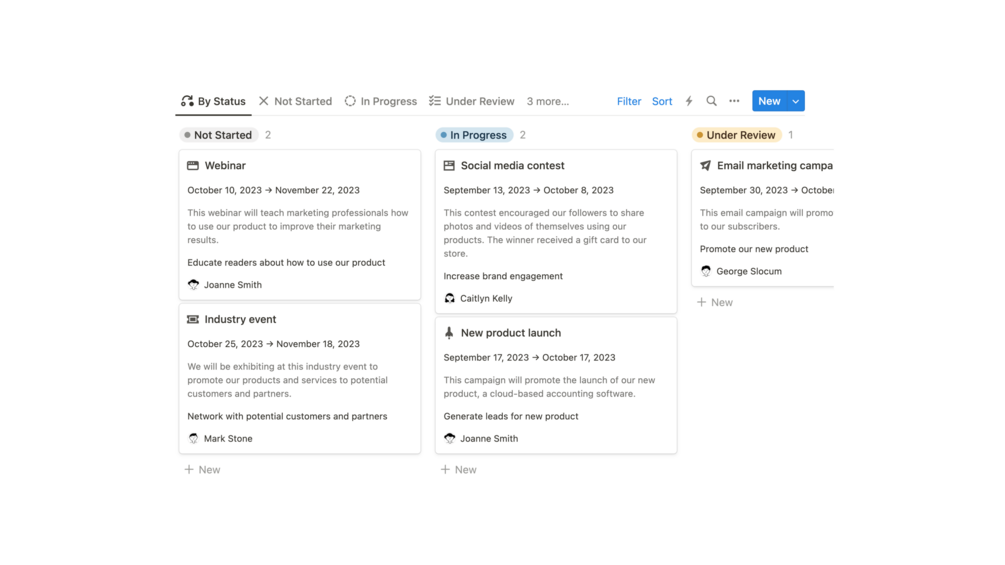Screen dimensions: 1005x565
Task: Click 'Generate leads for new product' text
Action: (x=511, y=416)
